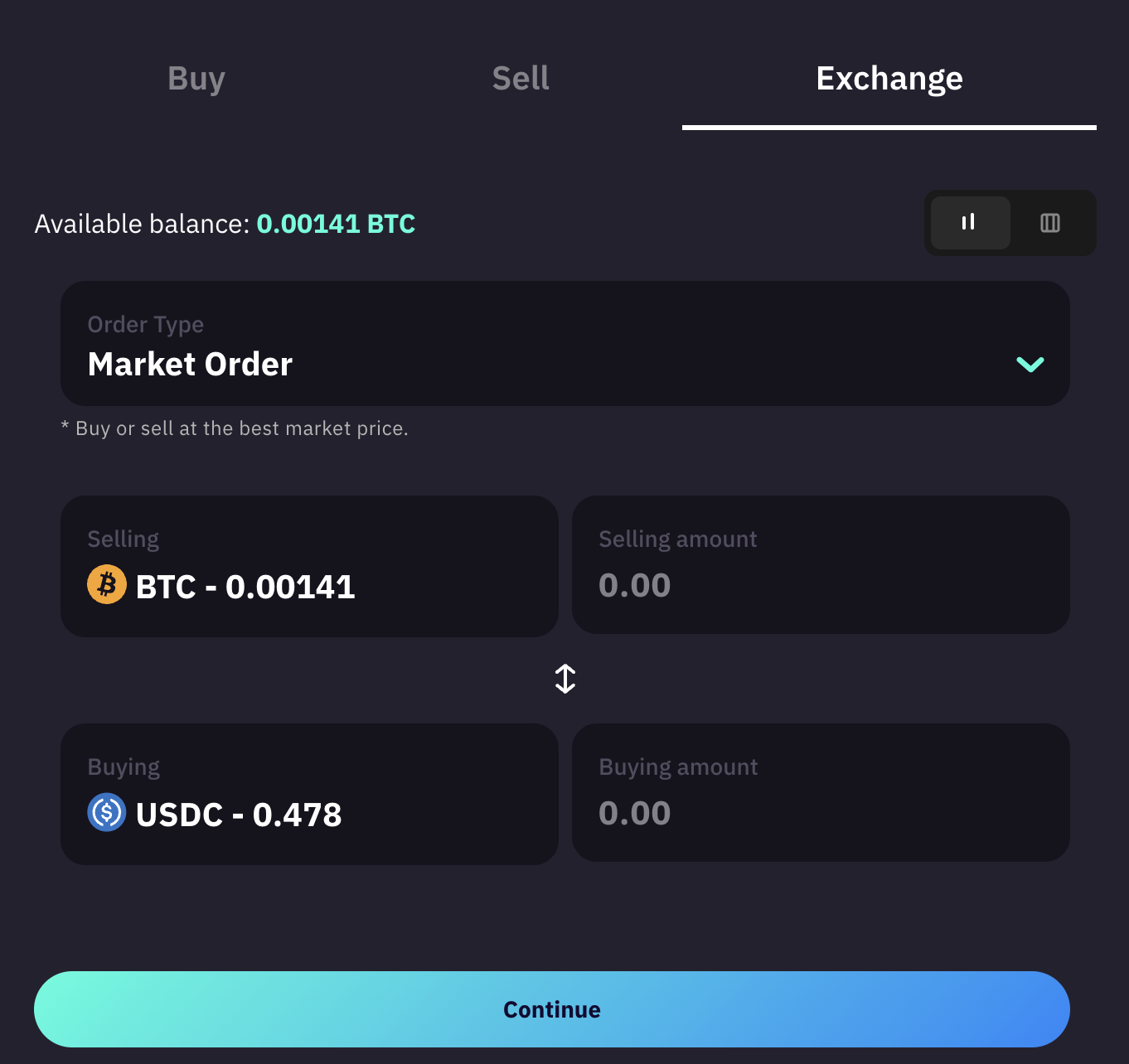Viewport: 1129px width, 1064px height.
Task: Focus the Buying amount field
Action: click(820, 793)
